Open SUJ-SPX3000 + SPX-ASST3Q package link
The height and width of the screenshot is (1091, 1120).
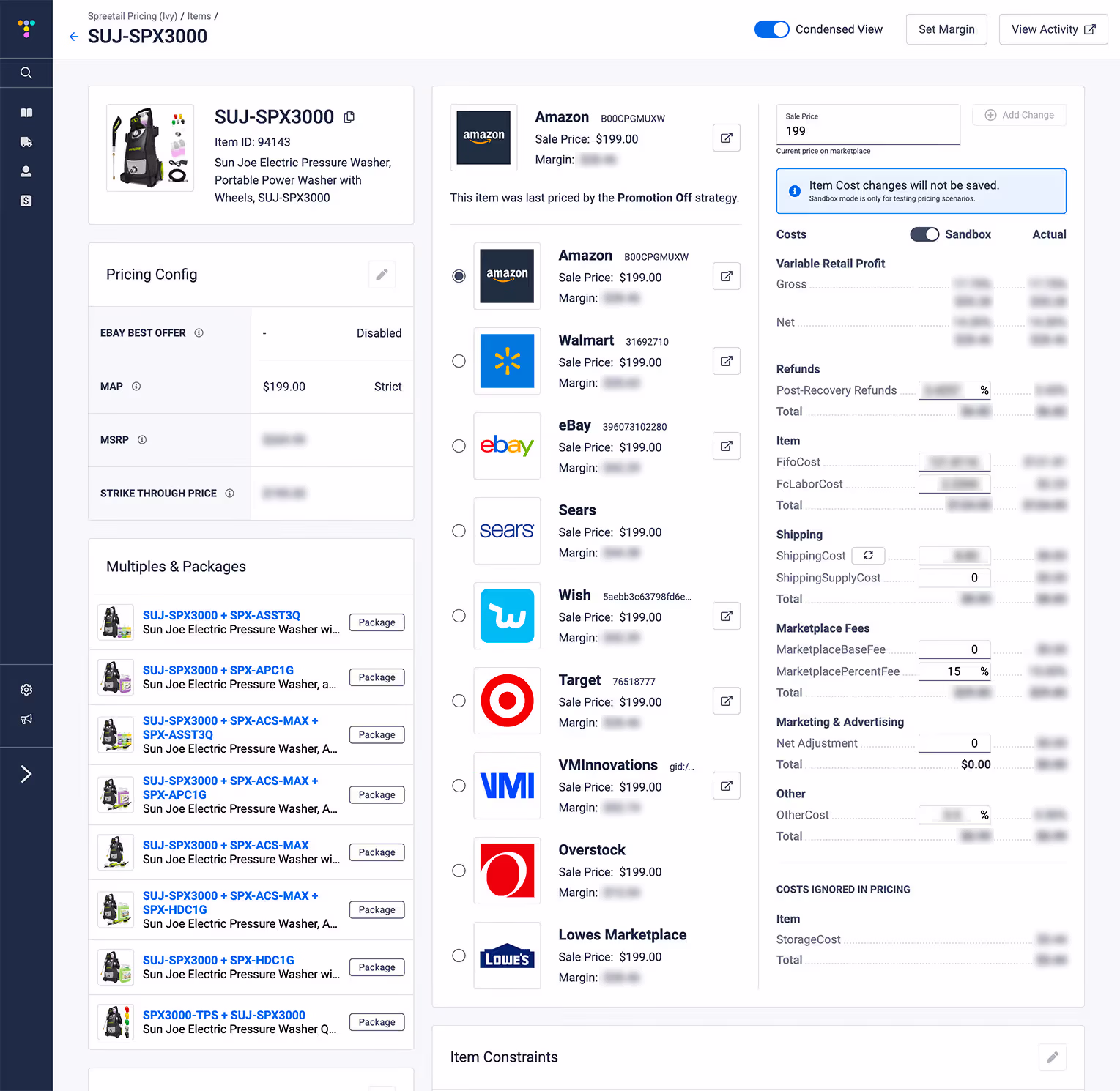pos(221,615)
